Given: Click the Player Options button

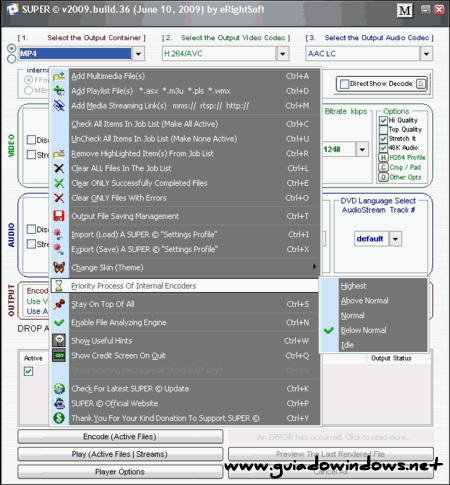Looking at the screenshot, I should 120,472.
